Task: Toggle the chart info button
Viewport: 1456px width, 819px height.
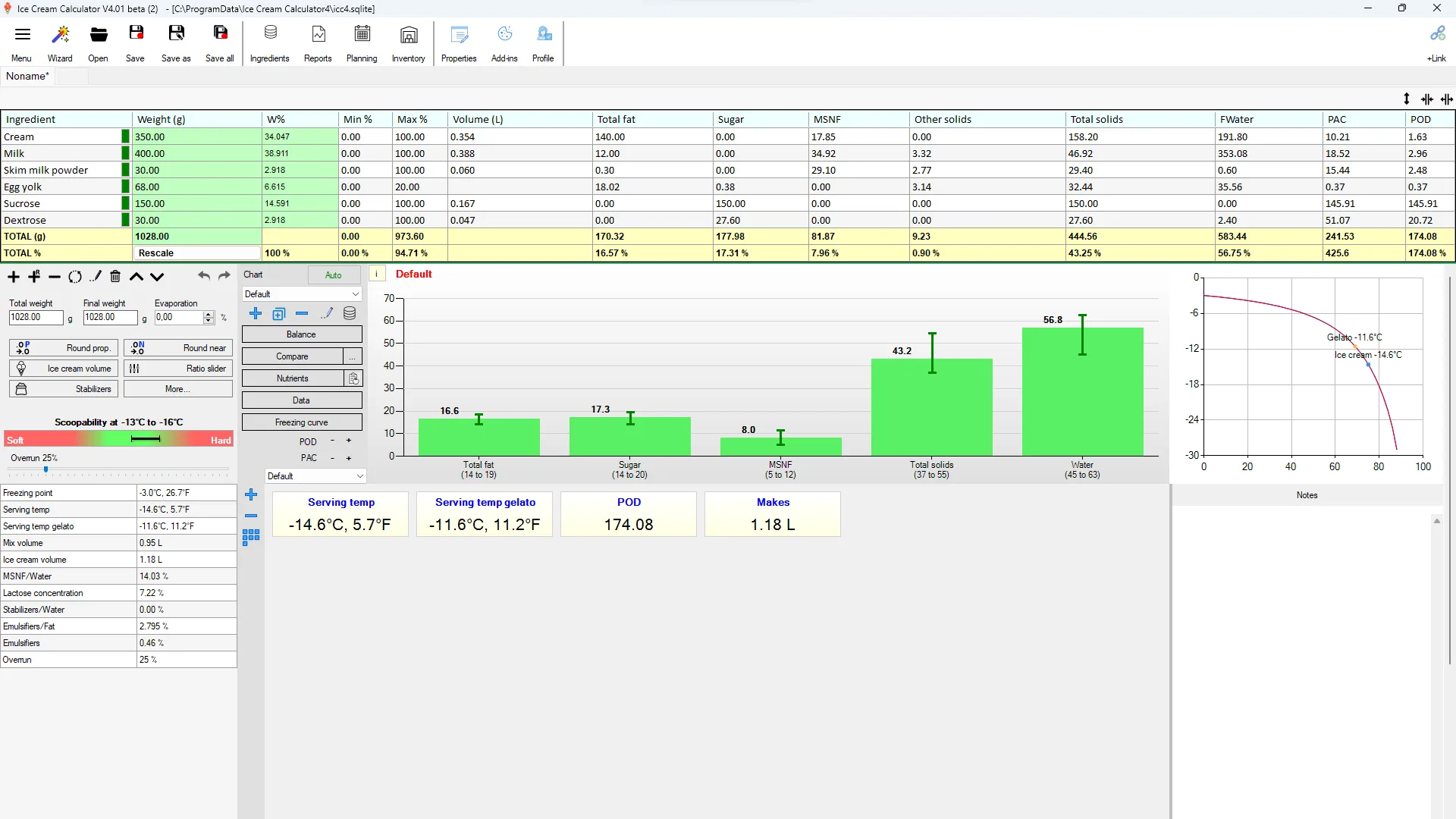Action: (x=377, y=275)
